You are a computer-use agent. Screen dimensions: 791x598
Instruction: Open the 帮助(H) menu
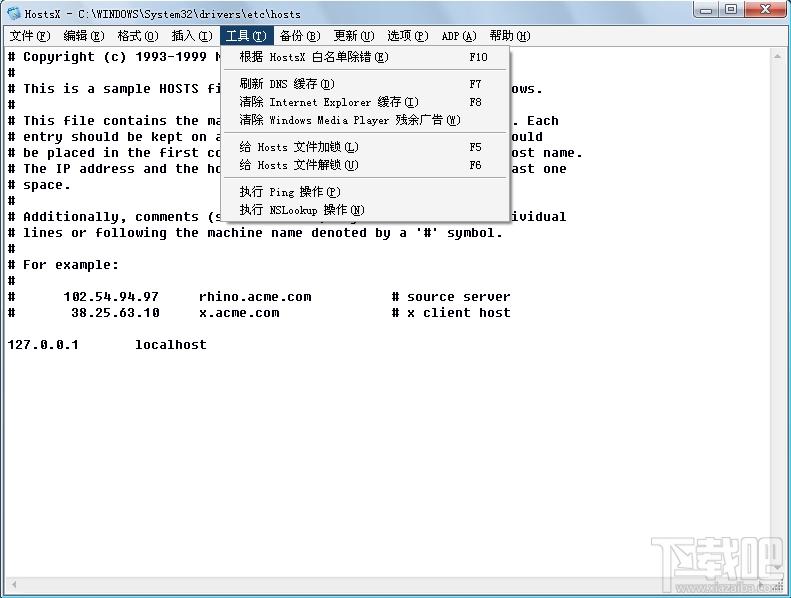[x=510, y=36]
